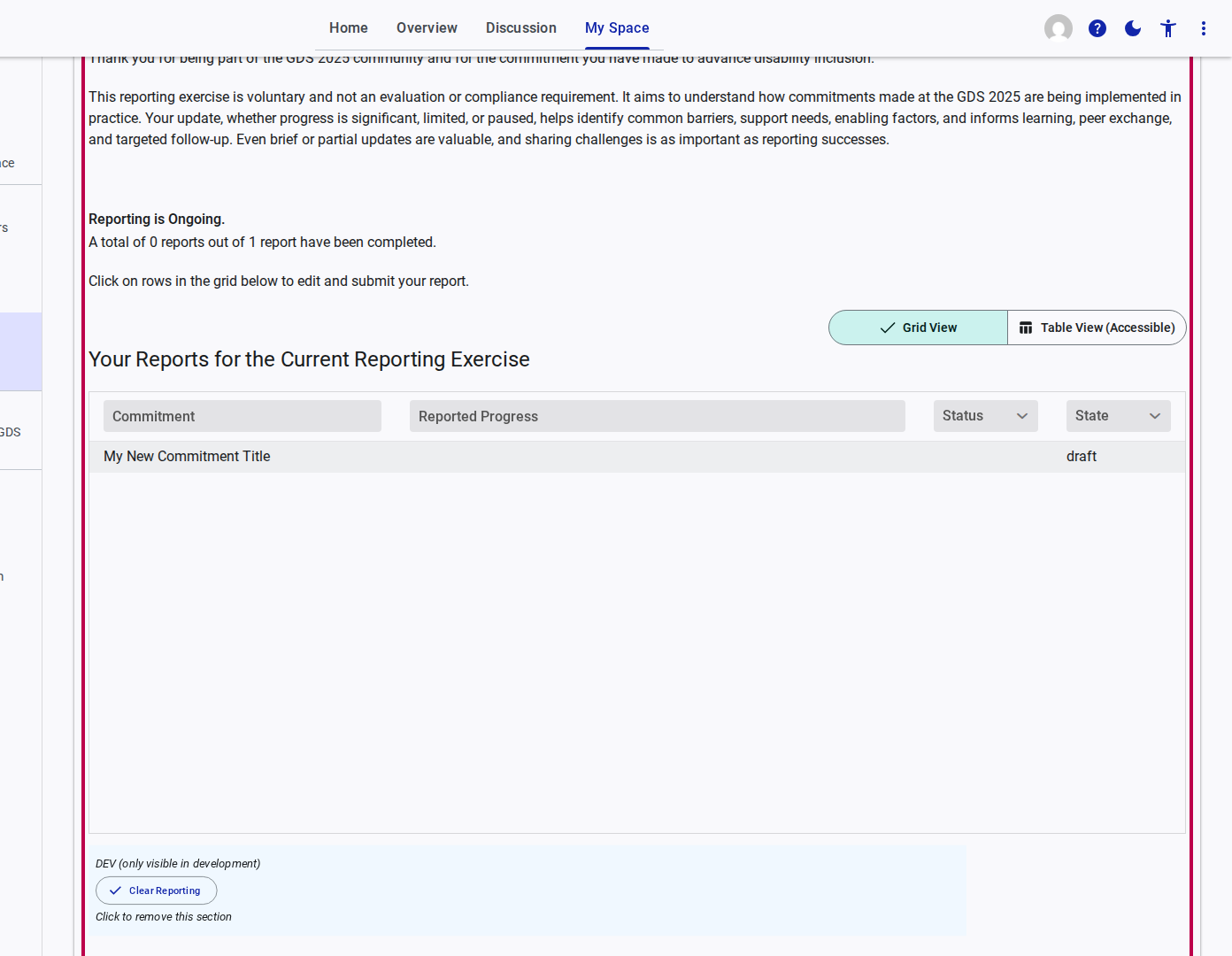Image resolution: width=1232 pixels, height=956 pixels.
Task: Open the Overview tab
Action: pos(427,28)
